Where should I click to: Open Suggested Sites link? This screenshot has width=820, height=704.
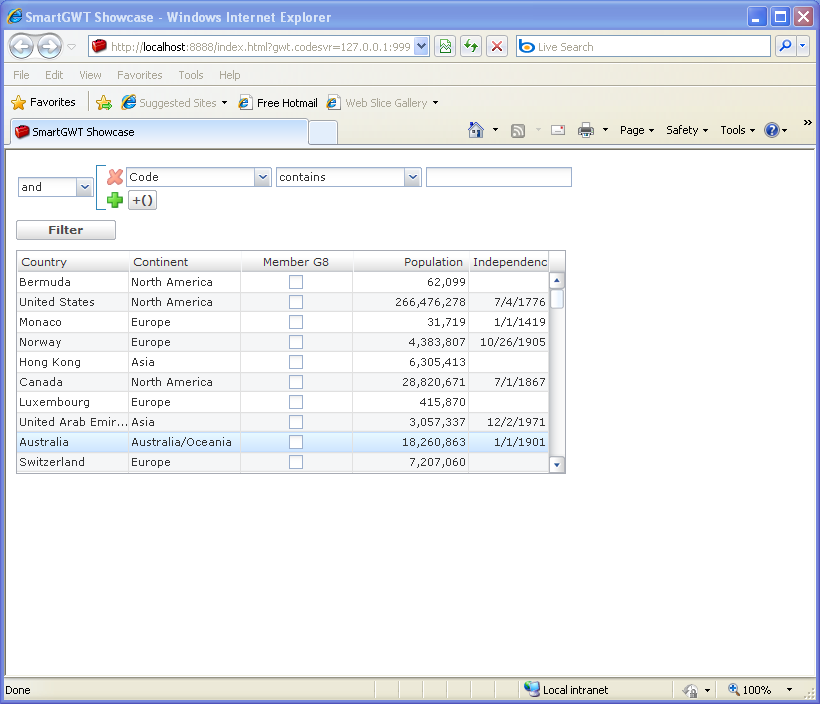coord(174,103)
